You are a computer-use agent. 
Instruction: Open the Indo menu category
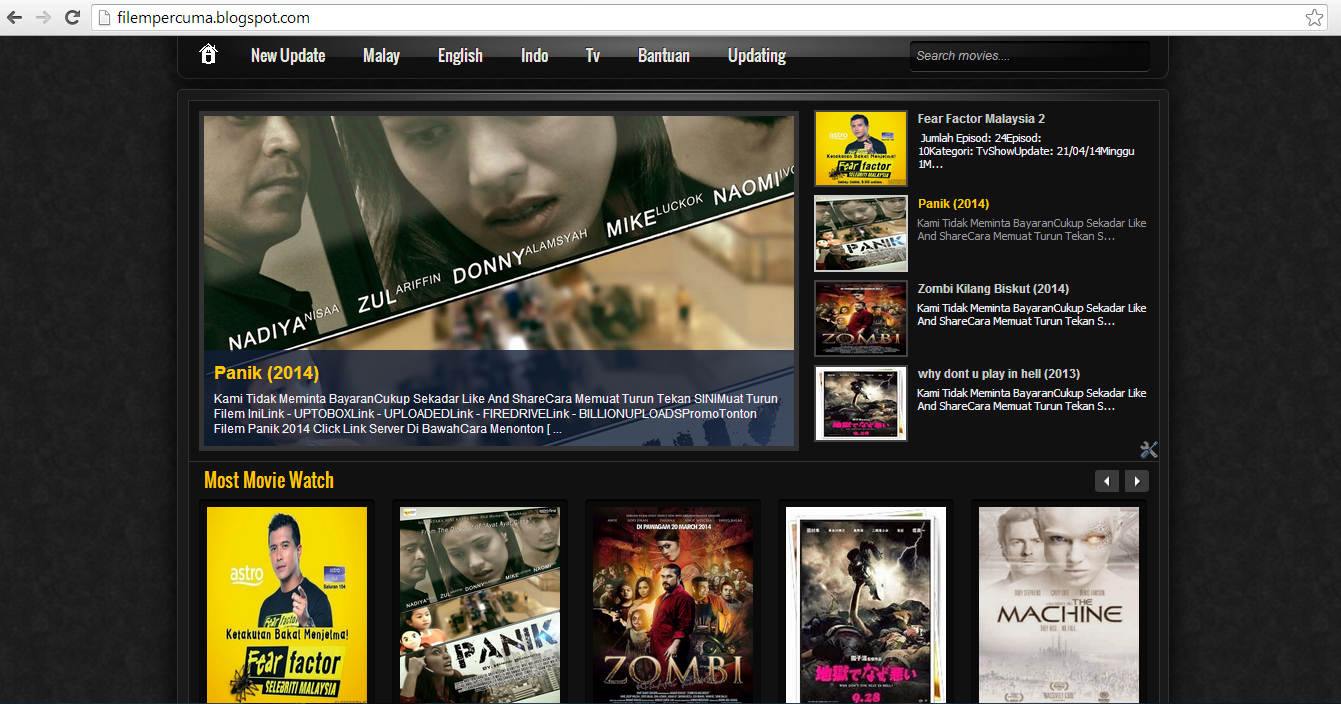point(535,56)
